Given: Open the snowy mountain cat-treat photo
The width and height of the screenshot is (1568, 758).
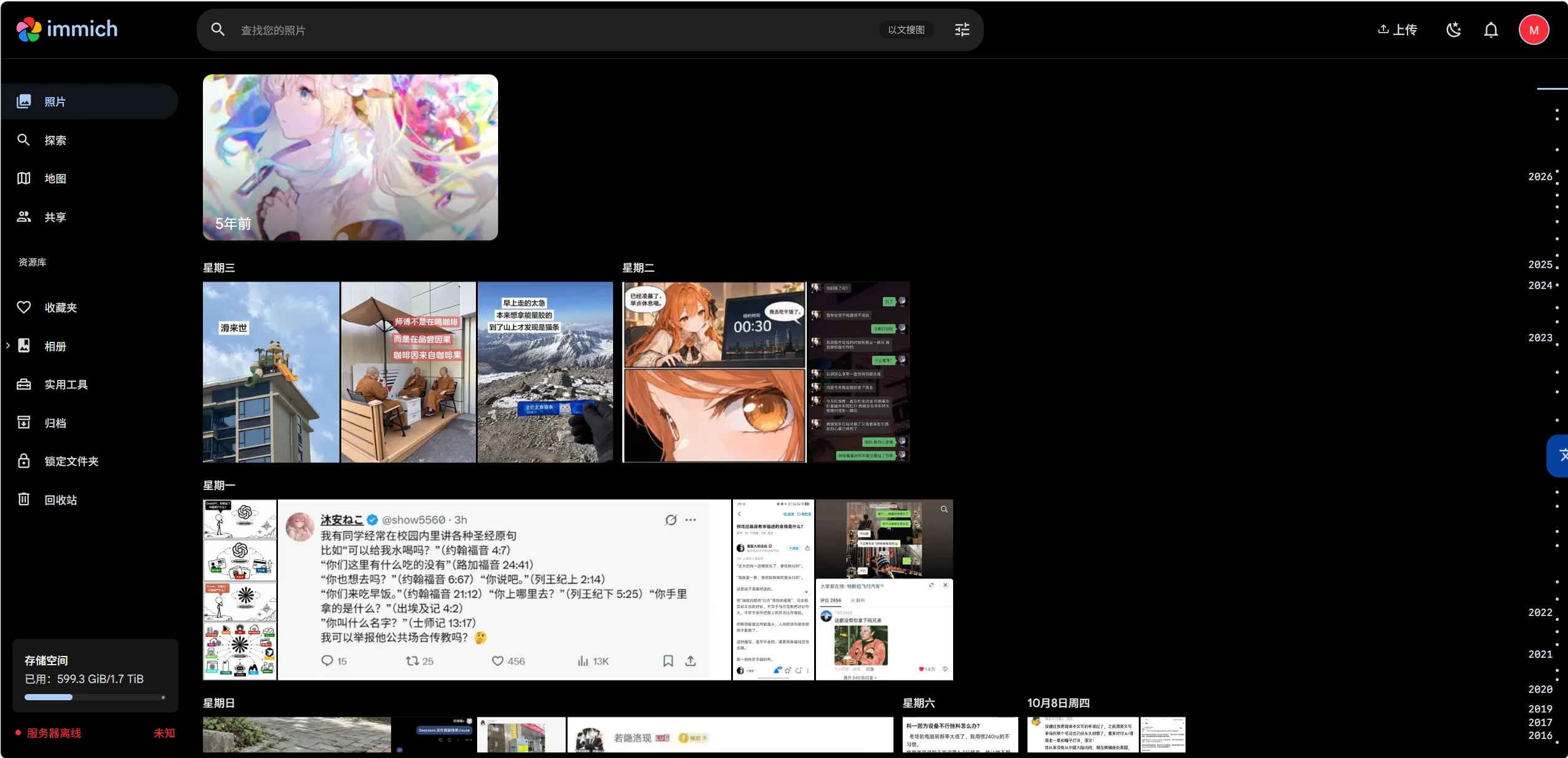Looking at the screenshot, I should [545, 372].
